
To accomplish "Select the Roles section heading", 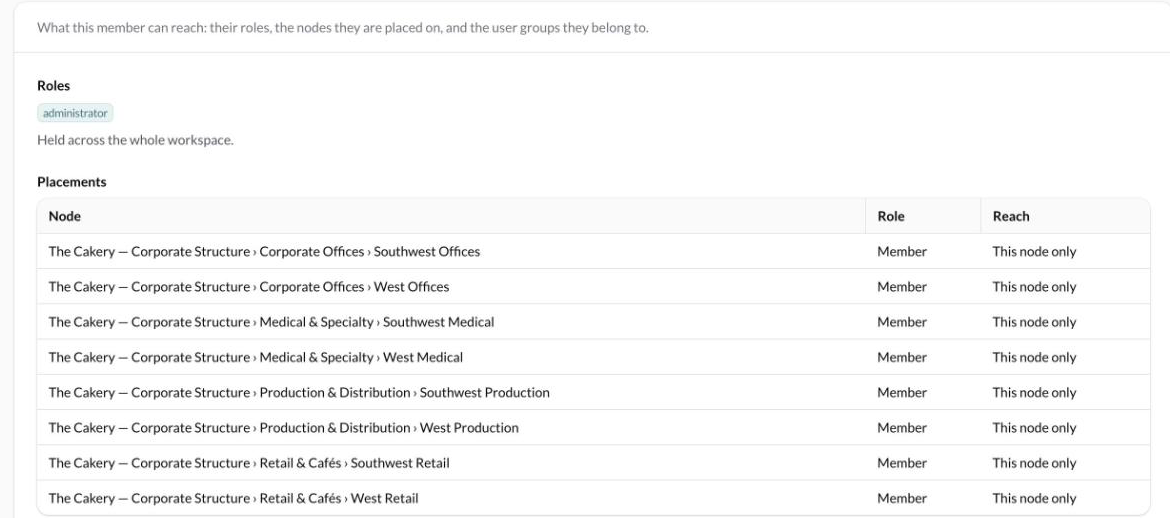I will click(x=54, y=86).
